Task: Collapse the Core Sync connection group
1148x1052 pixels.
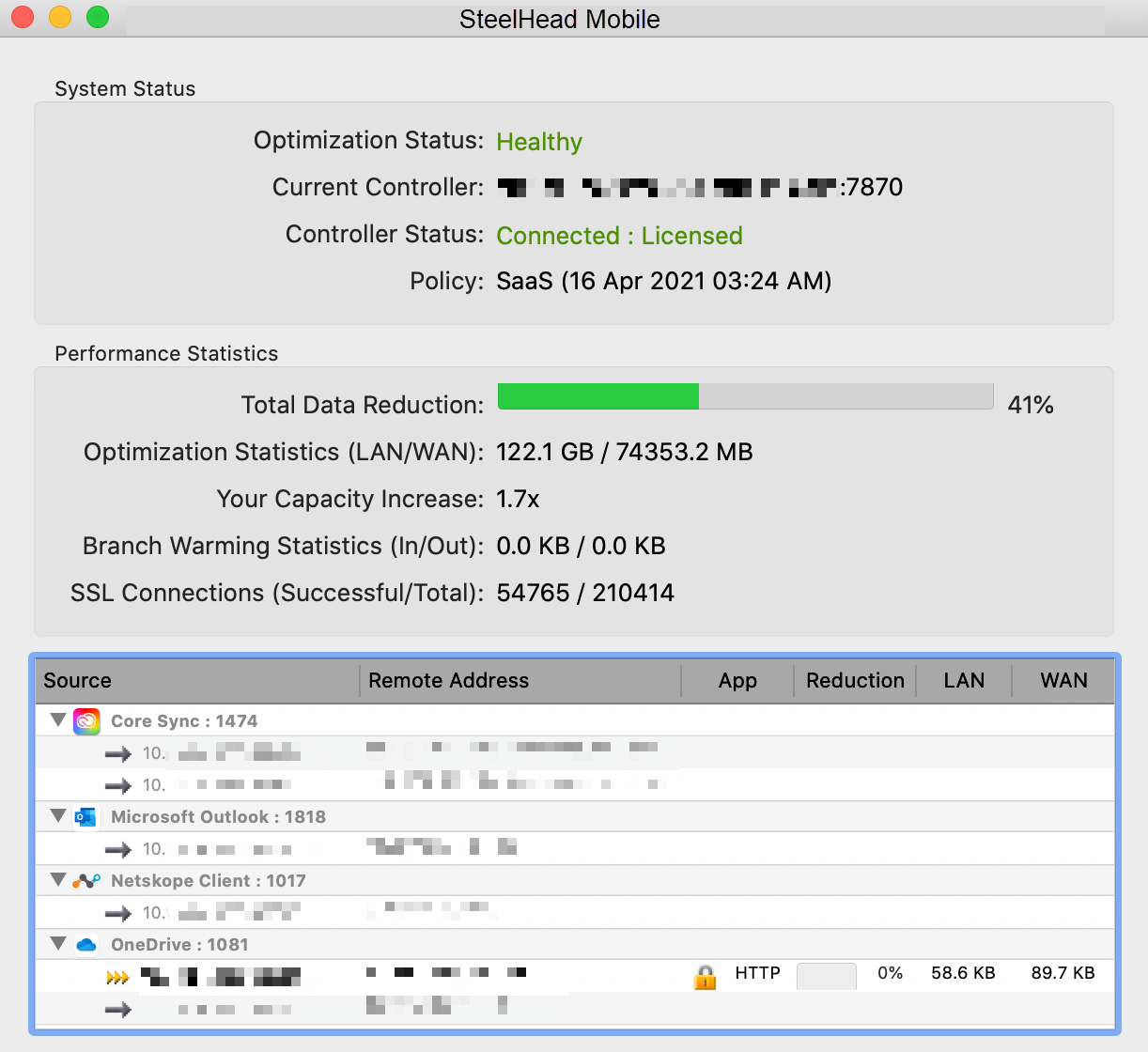Action: pyautogui.click(x=58, y=720)
